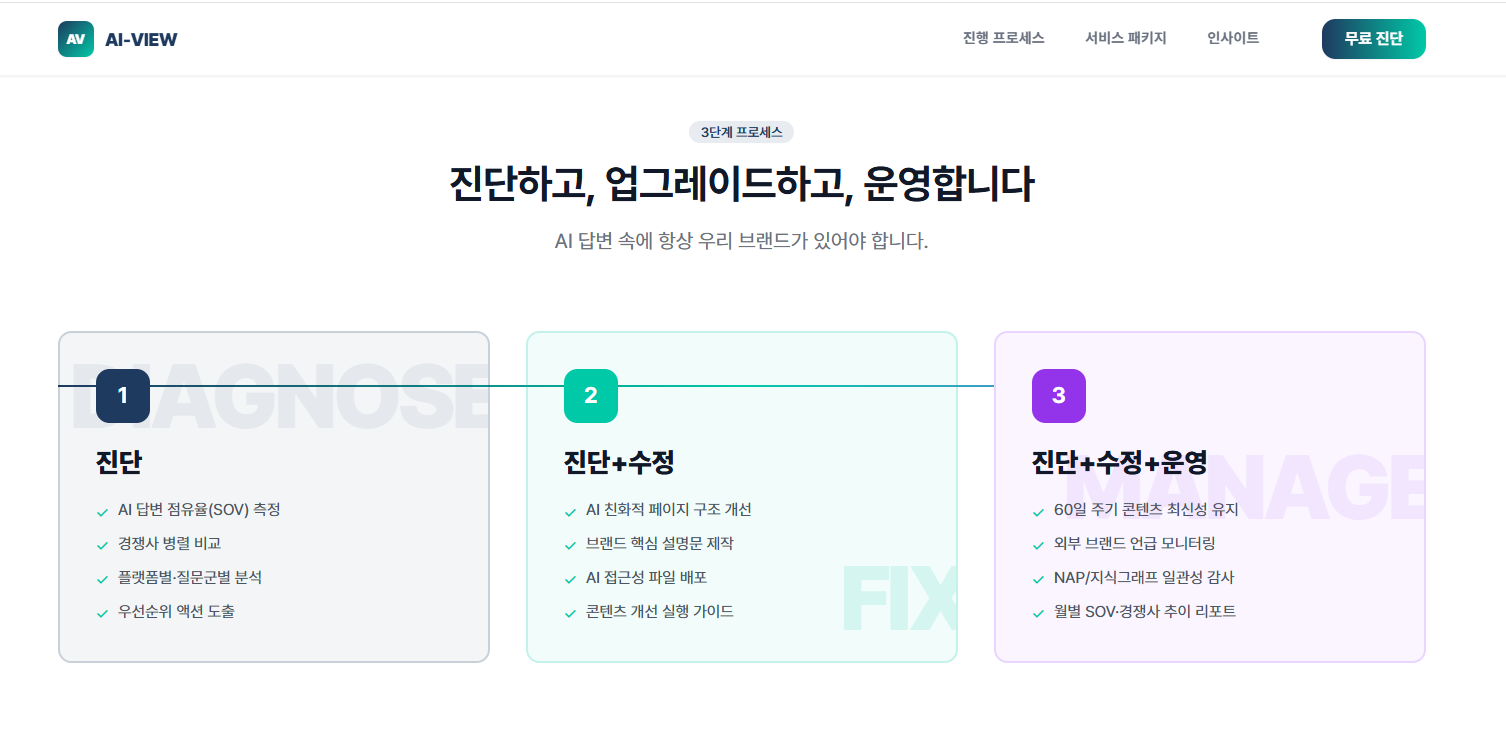This screenshot has height=743, width=1506.
Task: Click checkmark beside 콘텐츠 개선 실행 가이드
Action: (570, 614)
